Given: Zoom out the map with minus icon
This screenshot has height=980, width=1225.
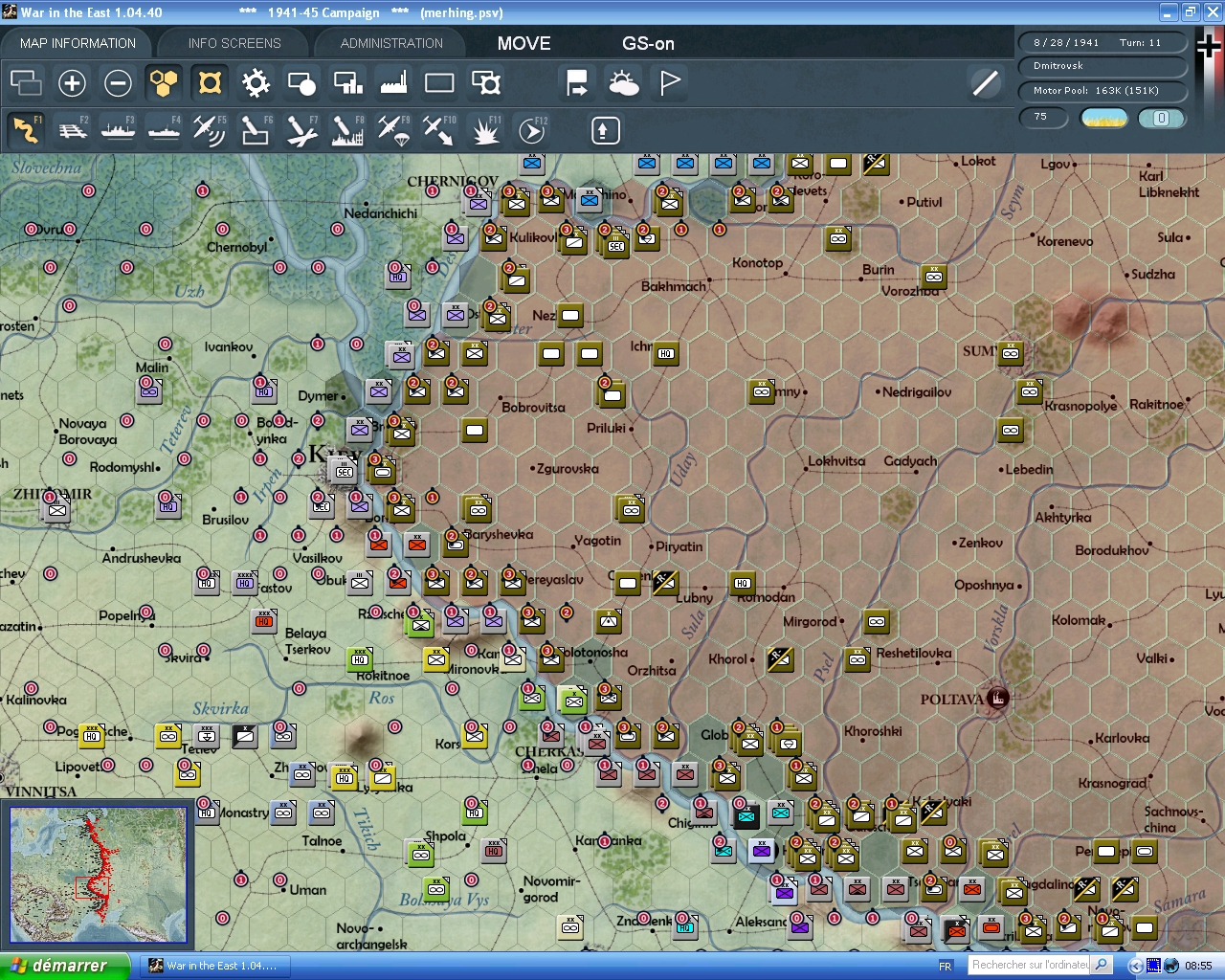Looking at the screenshot, I should tap(118, 83).
